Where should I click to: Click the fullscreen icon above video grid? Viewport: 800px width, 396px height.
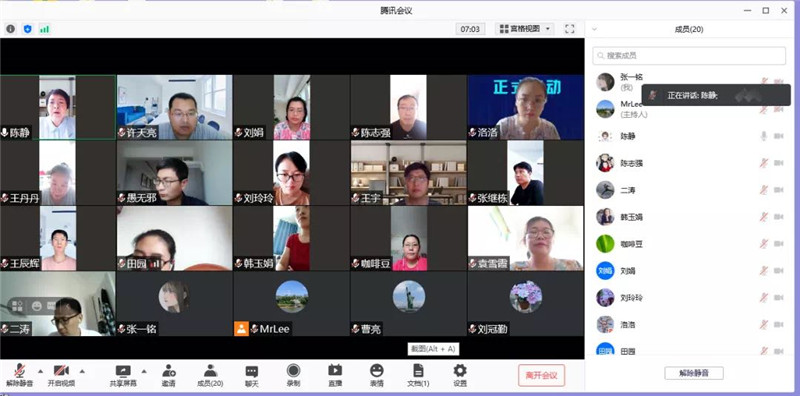point(569,29)
